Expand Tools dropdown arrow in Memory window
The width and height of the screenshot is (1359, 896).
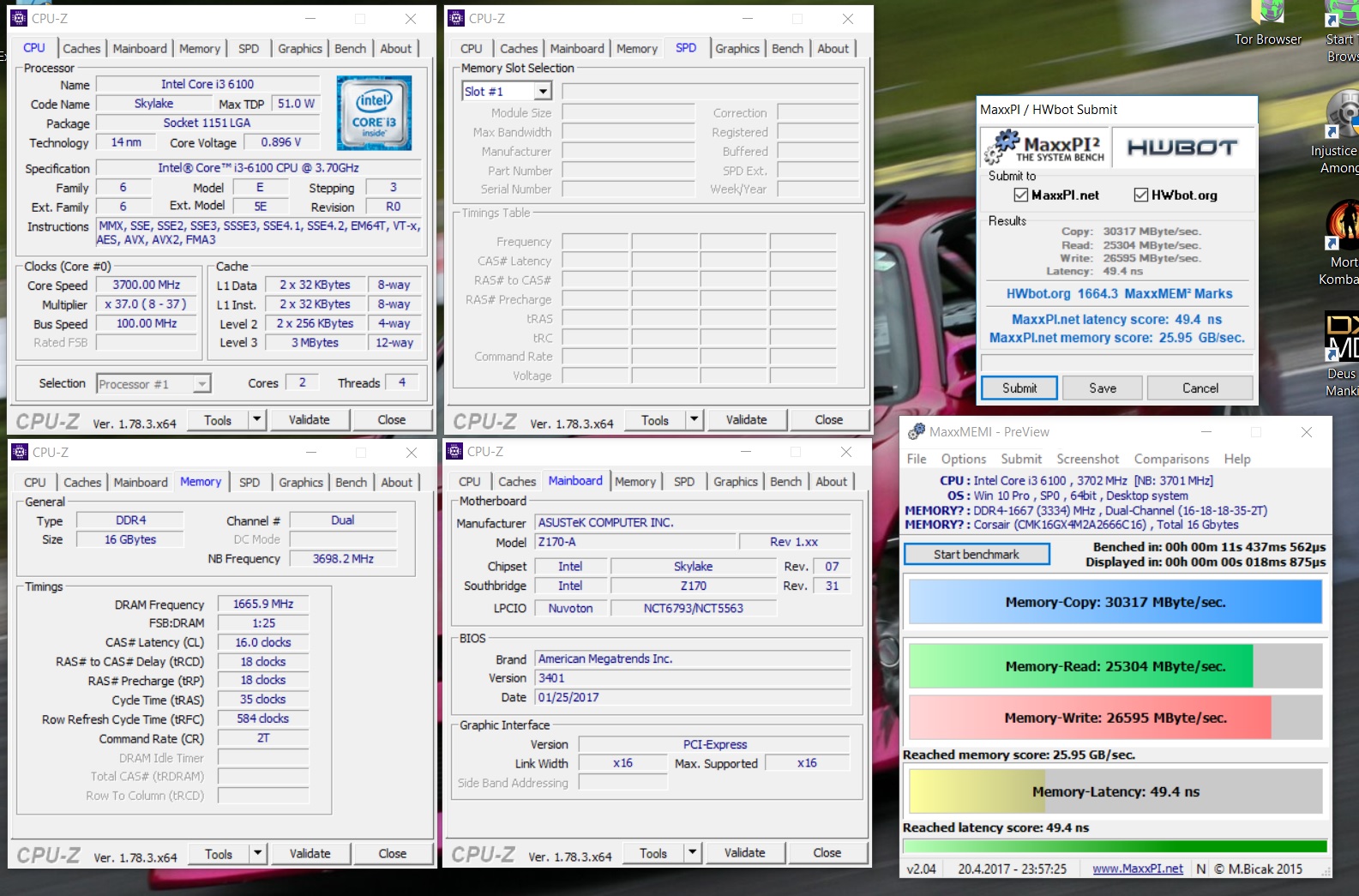click(x=257, y=853)
